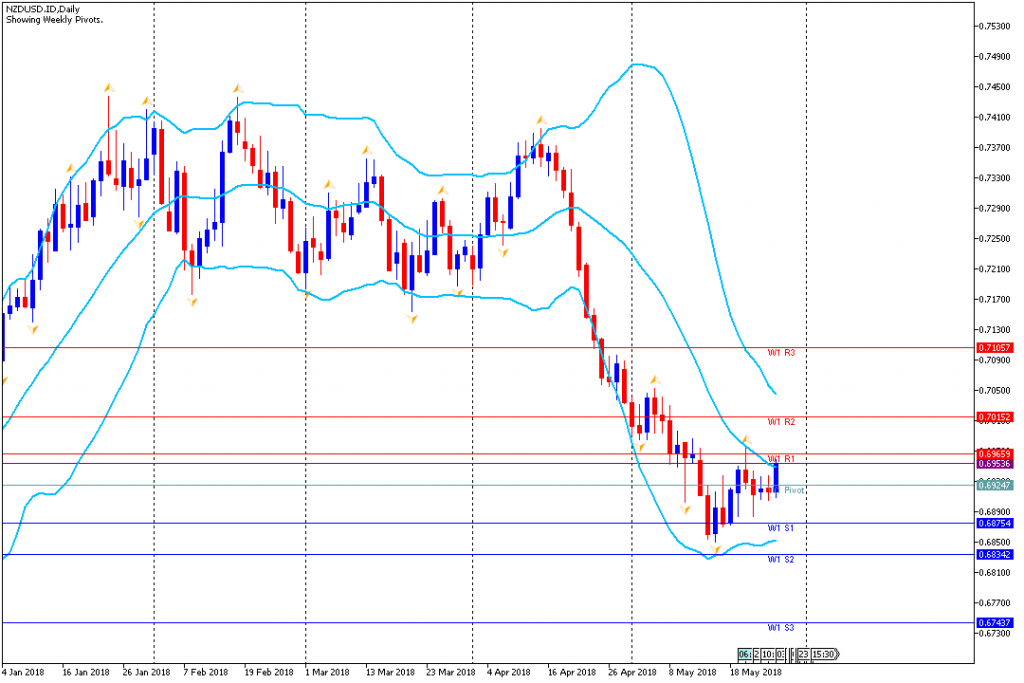Click the W1 R2 line label
The width and height of the screenshot is (1024, 683).
[781, 422]
